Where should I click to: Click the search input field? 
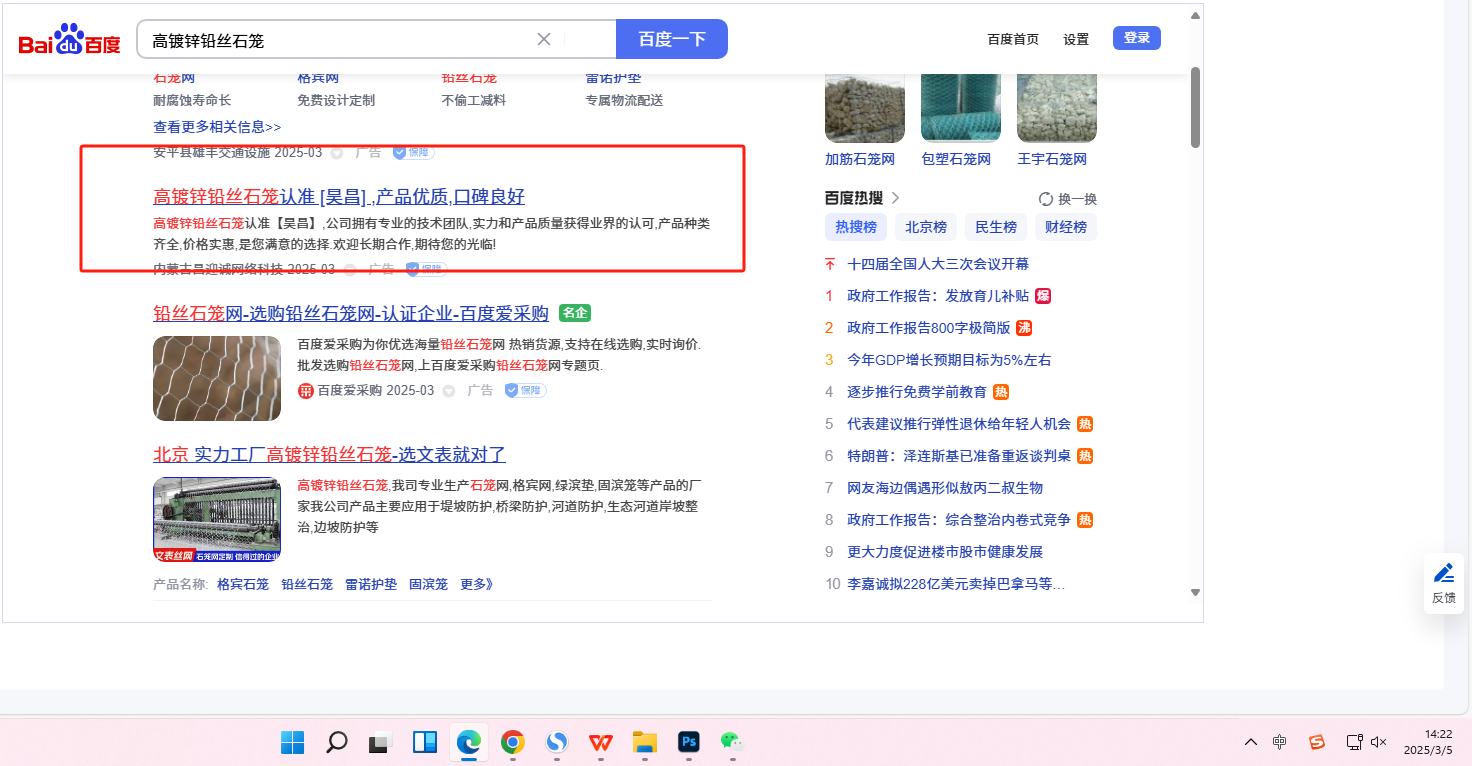click(x=340, y=40)
